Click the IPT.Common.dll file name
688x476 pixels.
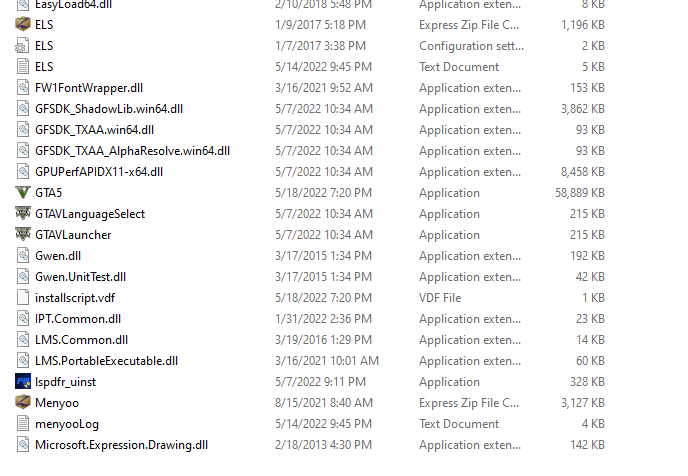(78, 319)
